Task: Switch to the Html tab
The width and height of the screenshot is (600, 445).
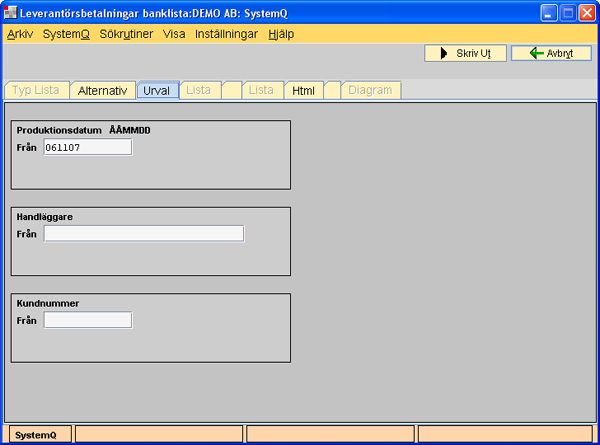Action: (304, 90)
